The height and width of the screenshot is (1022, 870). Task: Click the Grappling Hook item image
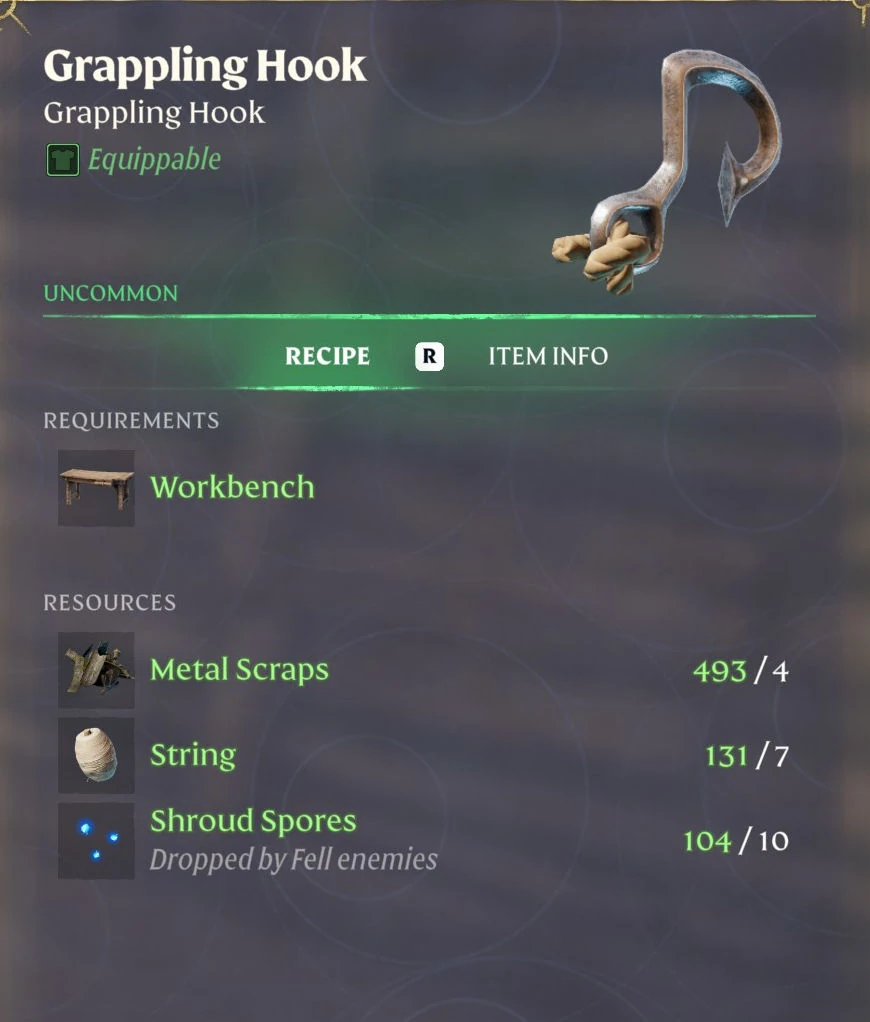[x=667, y=171]
